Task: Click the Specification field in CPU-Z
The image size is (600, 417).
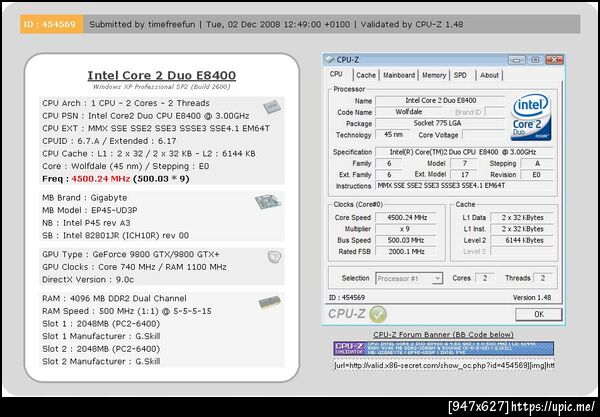Action: (x=464, y=152)
